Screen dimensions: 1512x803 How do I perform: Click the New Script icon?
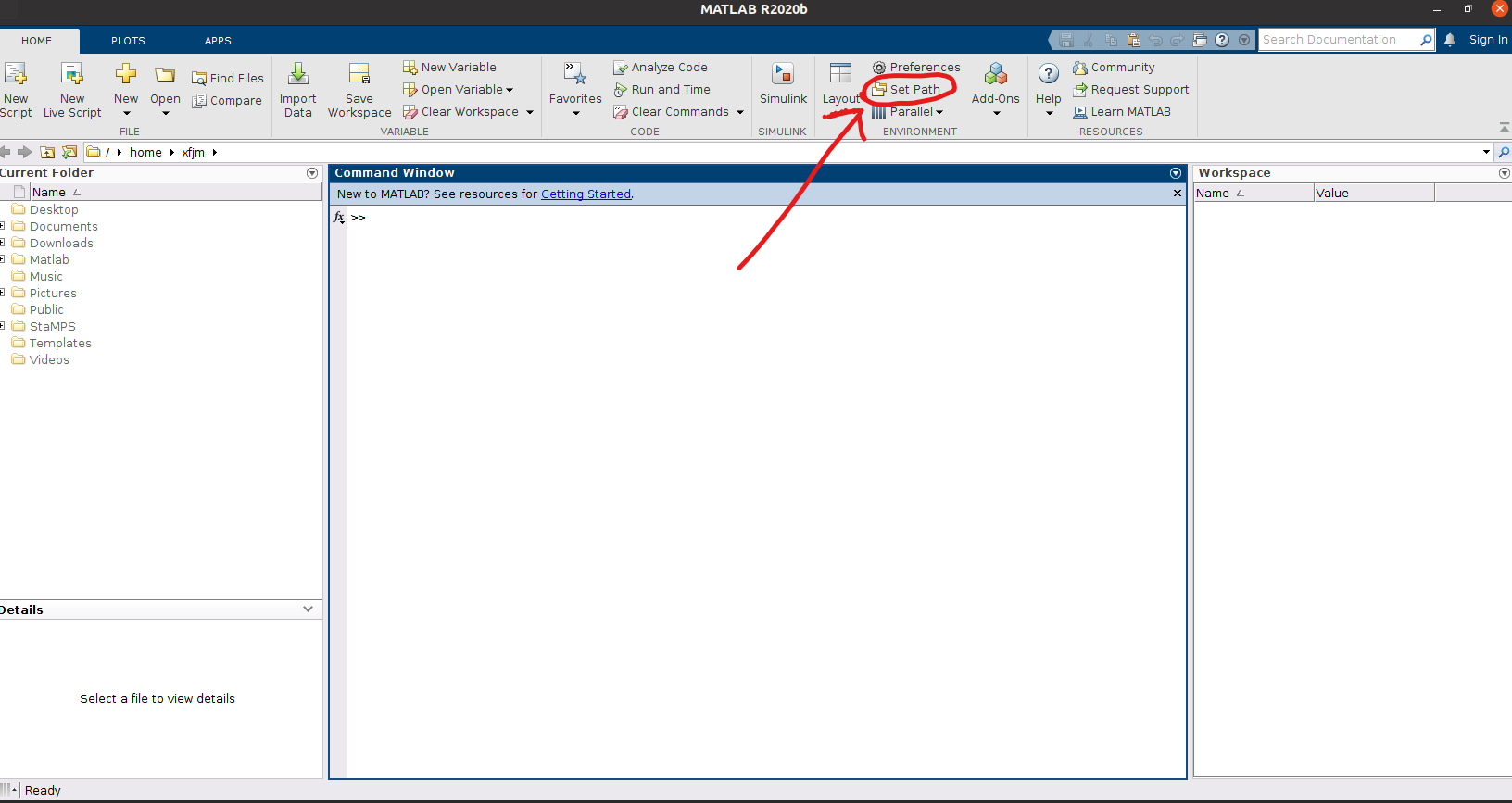[x=16, y=73]
